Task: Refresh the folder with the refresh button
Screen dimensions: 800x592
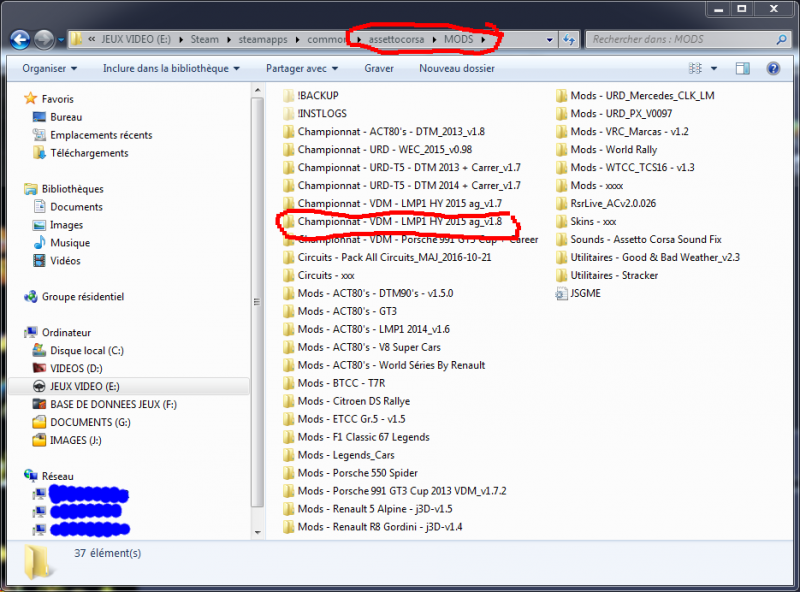Action: [x=569, y=39]
